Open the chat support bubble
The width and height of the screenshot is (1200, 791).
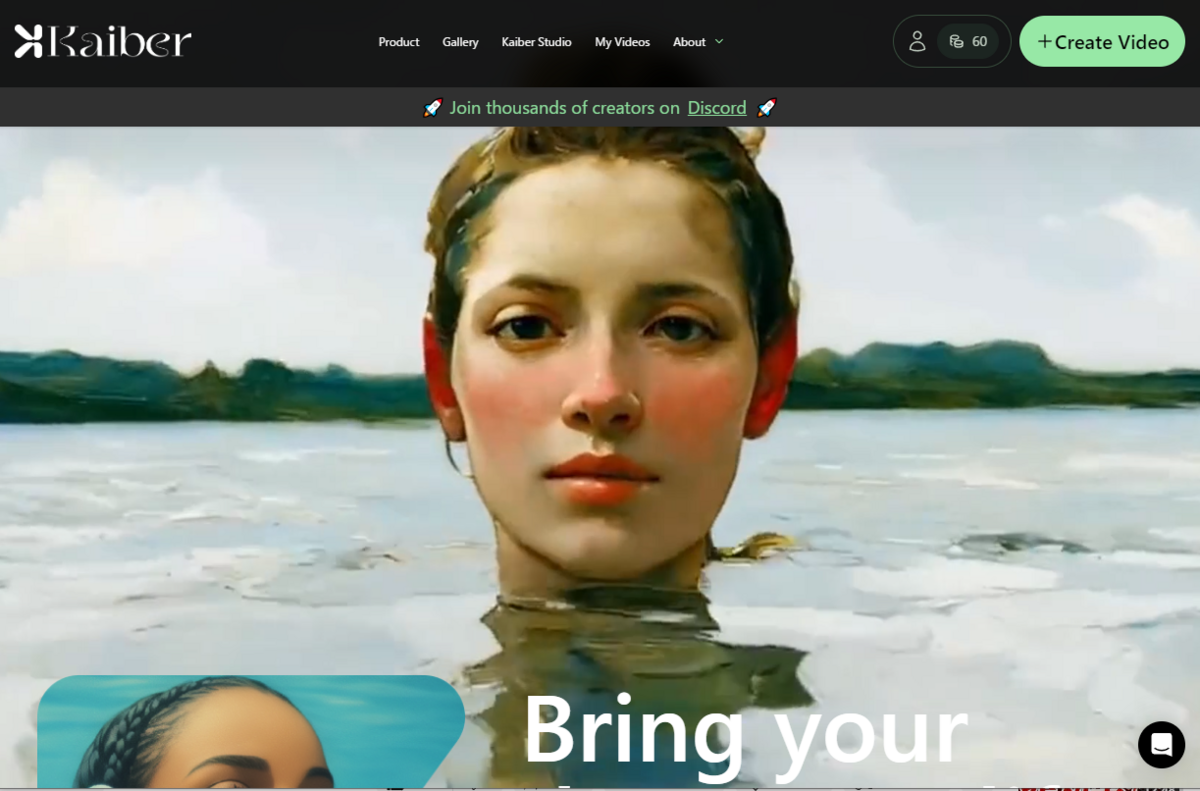tap(1161, 744)
